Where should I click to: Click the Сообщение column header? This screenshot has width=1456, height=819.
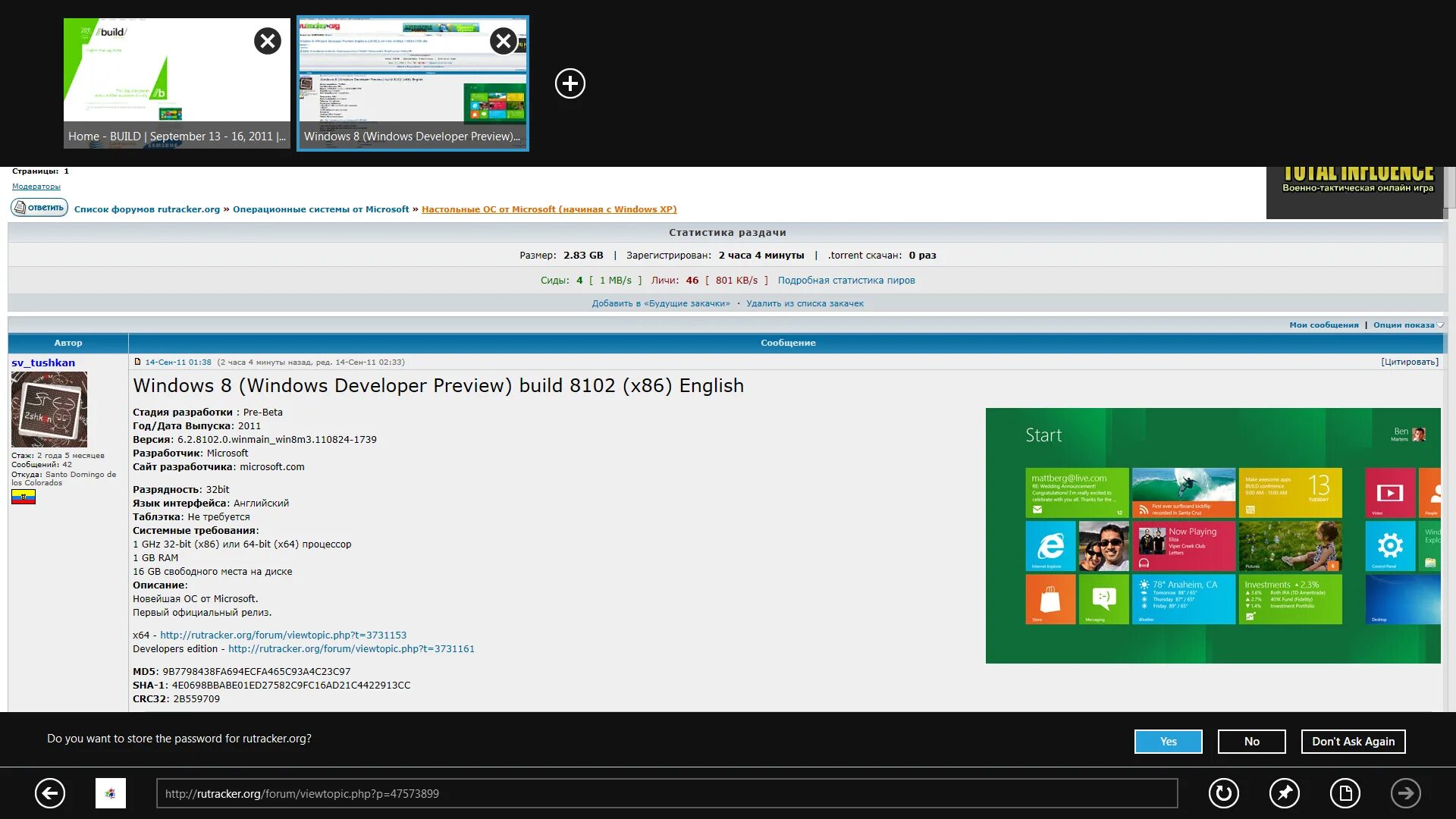pyautogui.click(x=788, y=343)
